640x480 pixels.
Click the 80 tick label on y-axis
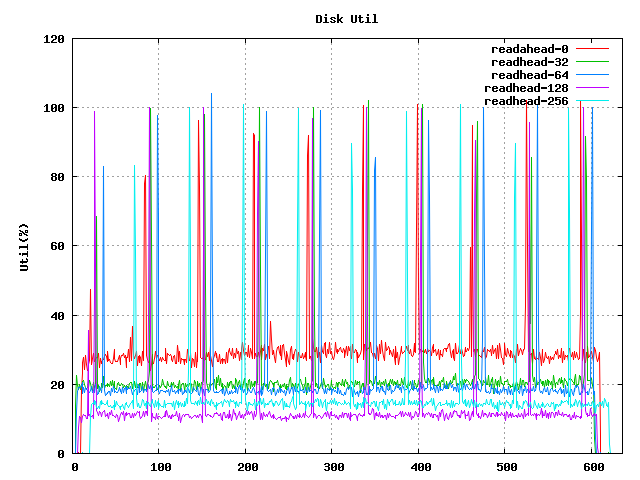click(58, 177)
